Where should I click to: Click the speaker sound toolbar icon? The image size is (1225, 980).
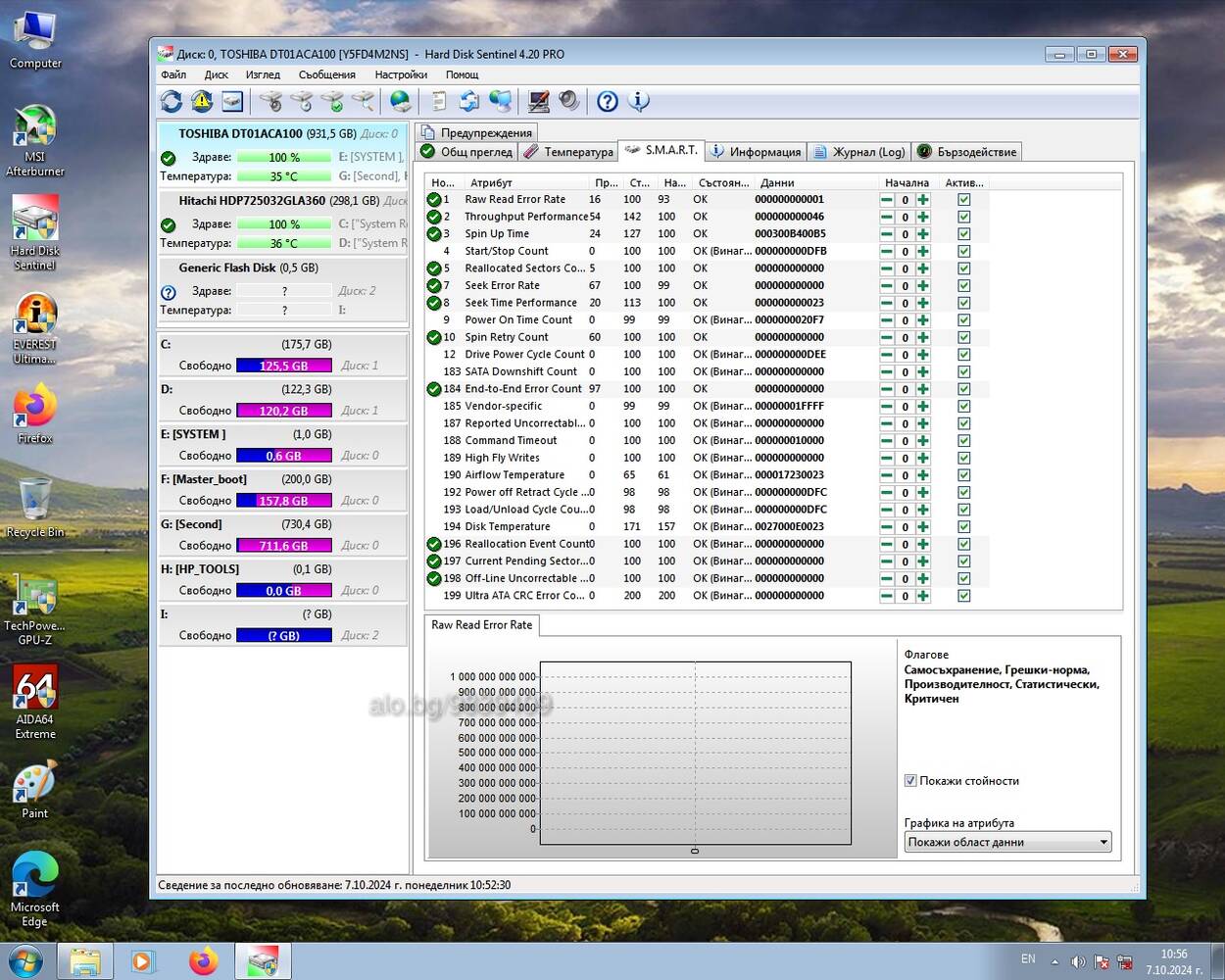[x=568, y=101]
